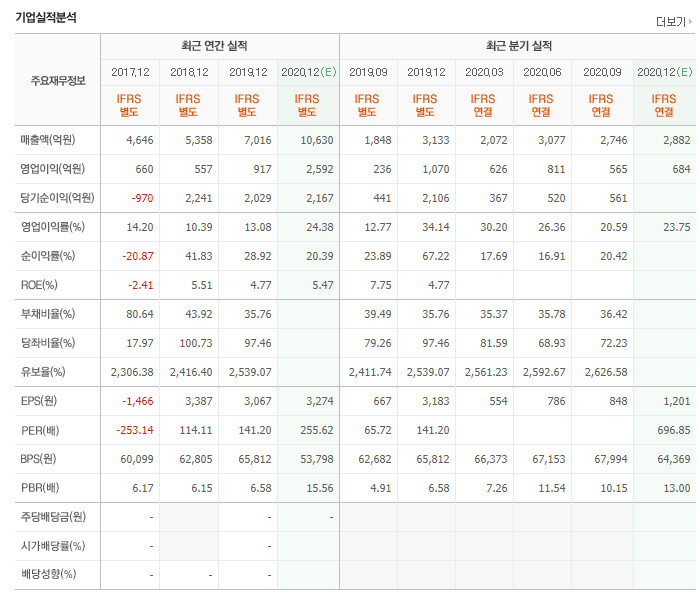Click the 15.56 PBR value
Screen dimensions: 699x594
click(320, 488)
